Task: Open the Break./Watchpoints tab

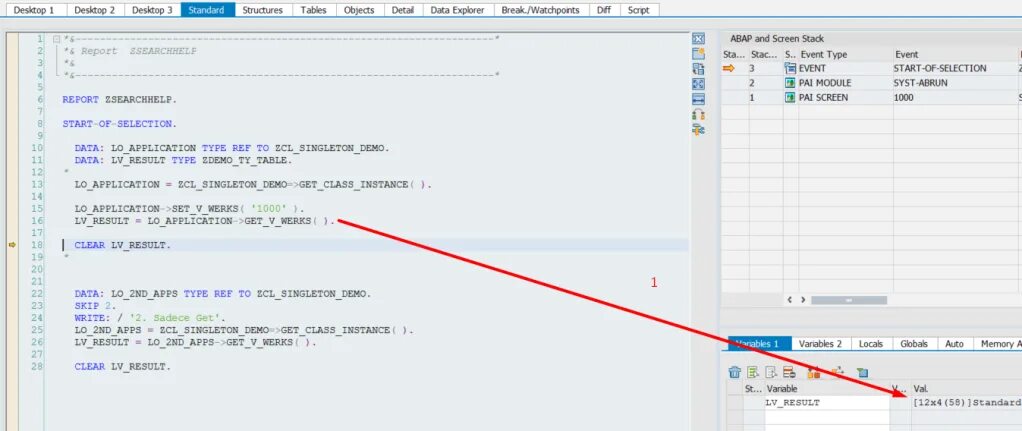Action: click(x=540, y=10)
